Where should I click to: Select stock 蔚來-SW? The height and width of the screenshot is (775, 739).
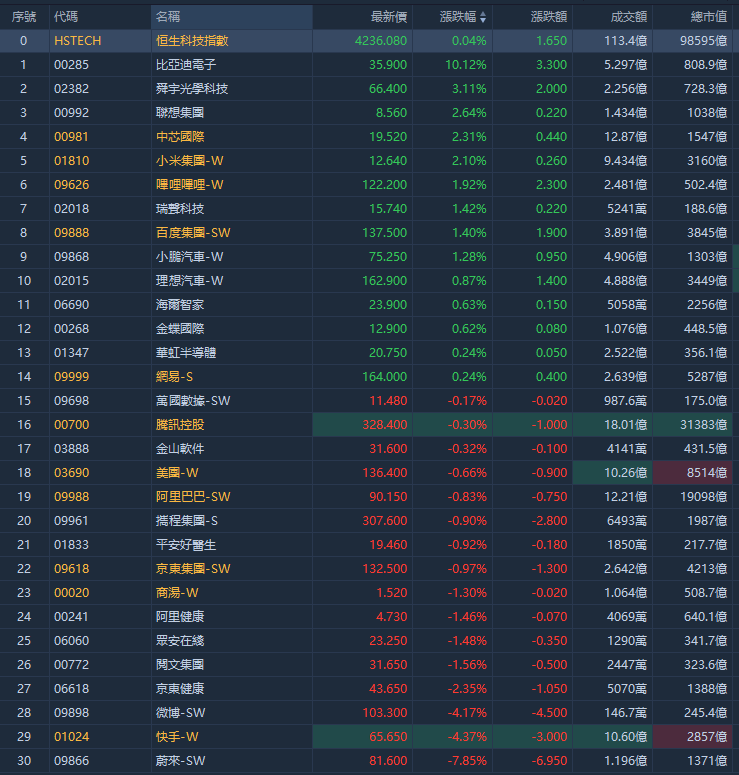[x=180, y=761]
